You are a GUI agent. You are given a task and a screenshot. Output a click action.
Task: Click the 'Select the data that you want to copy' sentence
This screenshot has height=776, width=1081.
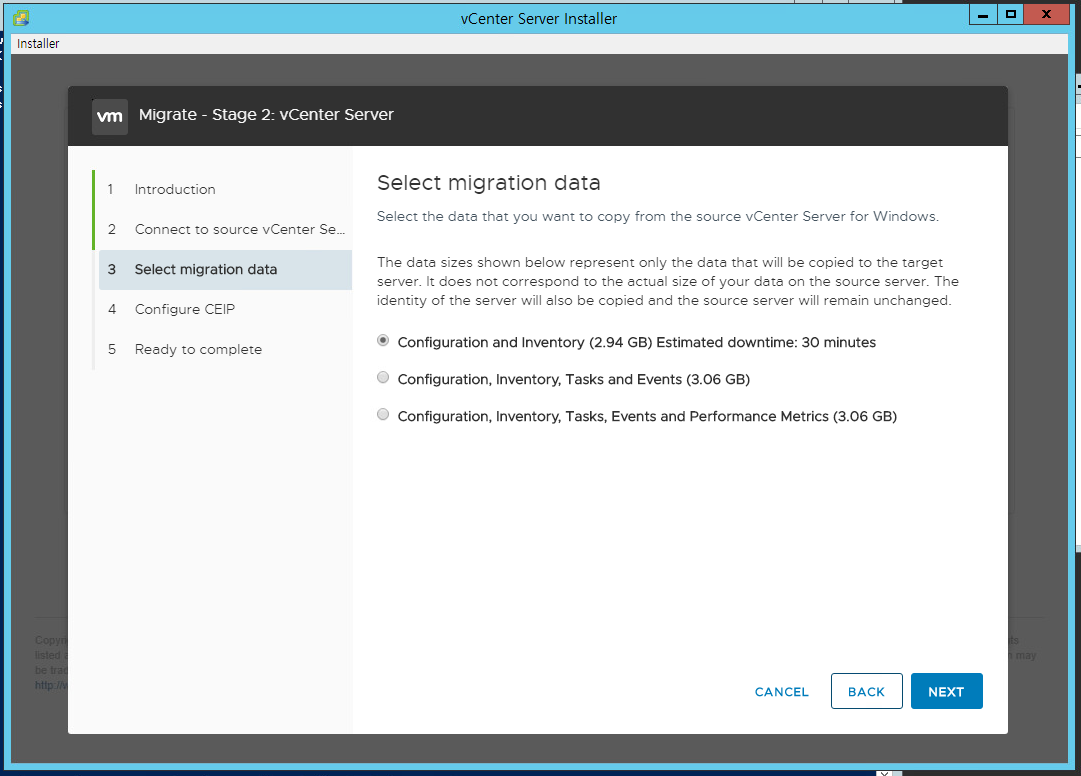(x=658, y=216)
